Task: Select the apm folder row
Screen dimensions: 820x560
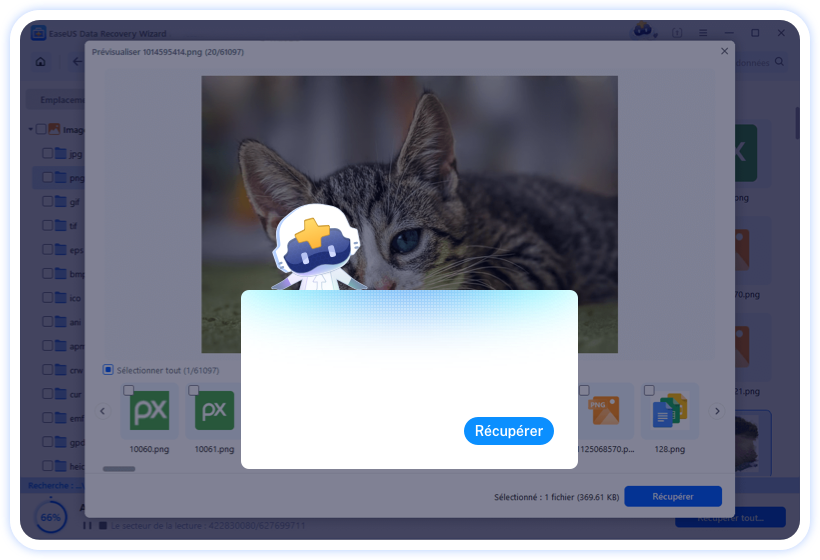Action: click(x=58, y=346)
